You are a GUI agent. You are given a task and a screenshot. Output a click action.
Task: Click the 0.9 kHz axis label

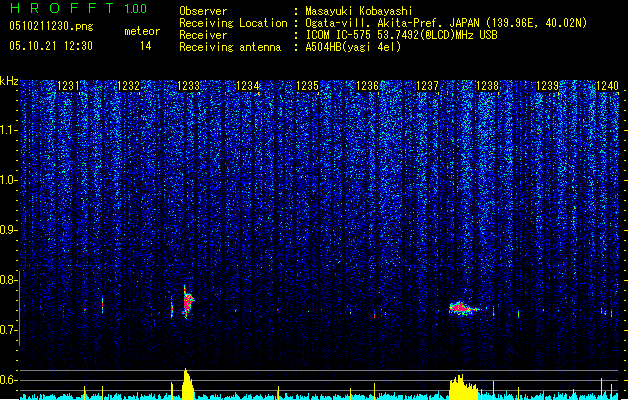(8, 230)
